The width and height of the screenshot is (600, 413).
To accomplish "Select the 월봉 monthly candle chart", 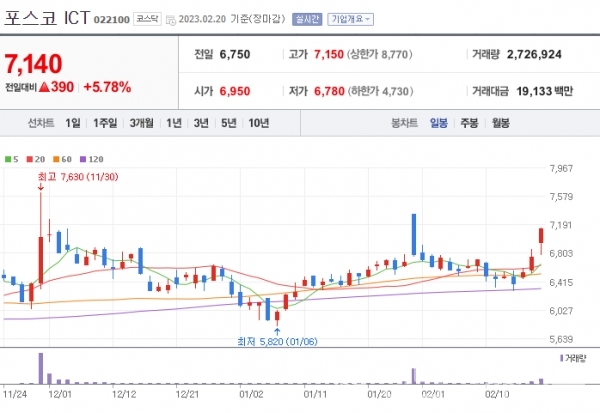I will 501,123.
